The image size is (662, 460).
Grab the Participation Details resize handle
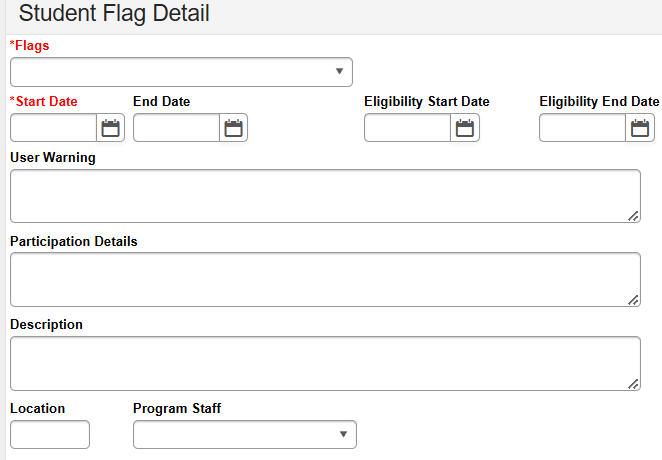click(634, 300)
